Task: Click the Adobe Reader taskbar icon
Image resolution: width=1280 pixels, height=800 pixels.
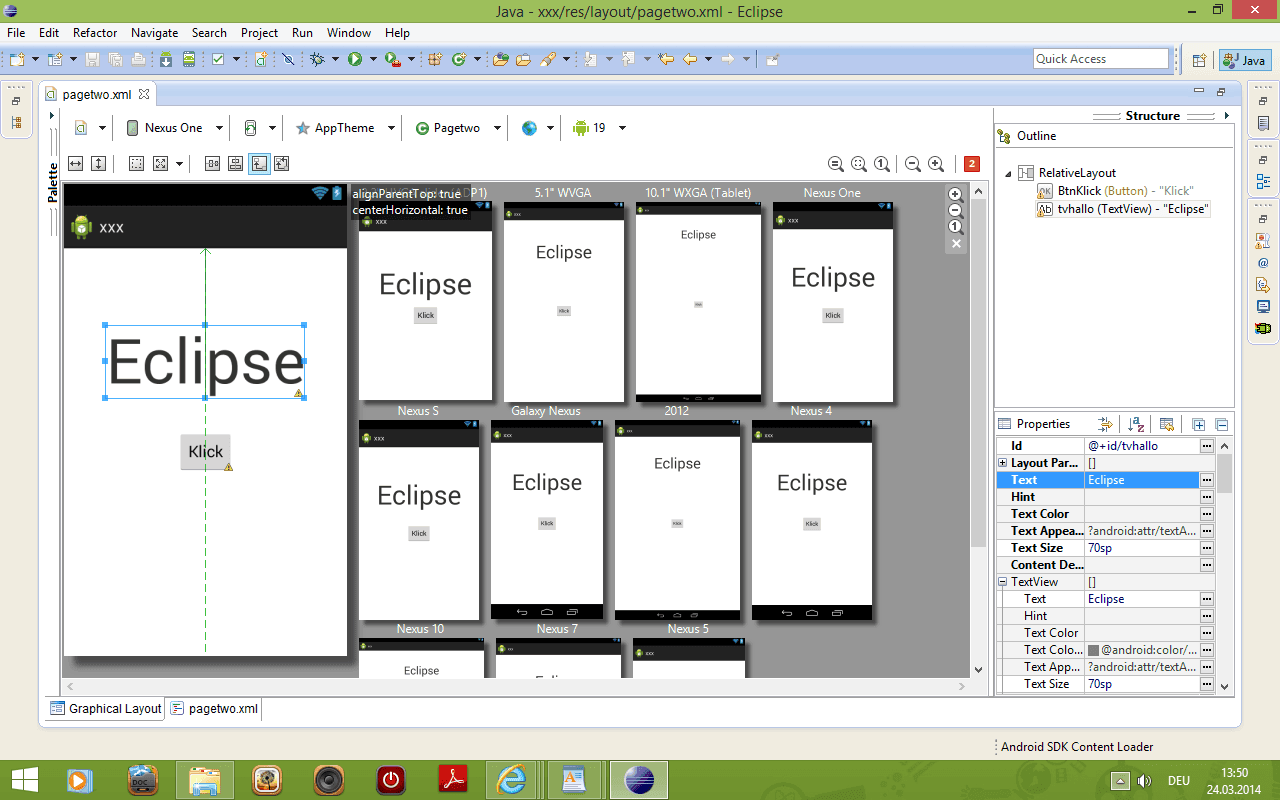Action: (452, 779)
